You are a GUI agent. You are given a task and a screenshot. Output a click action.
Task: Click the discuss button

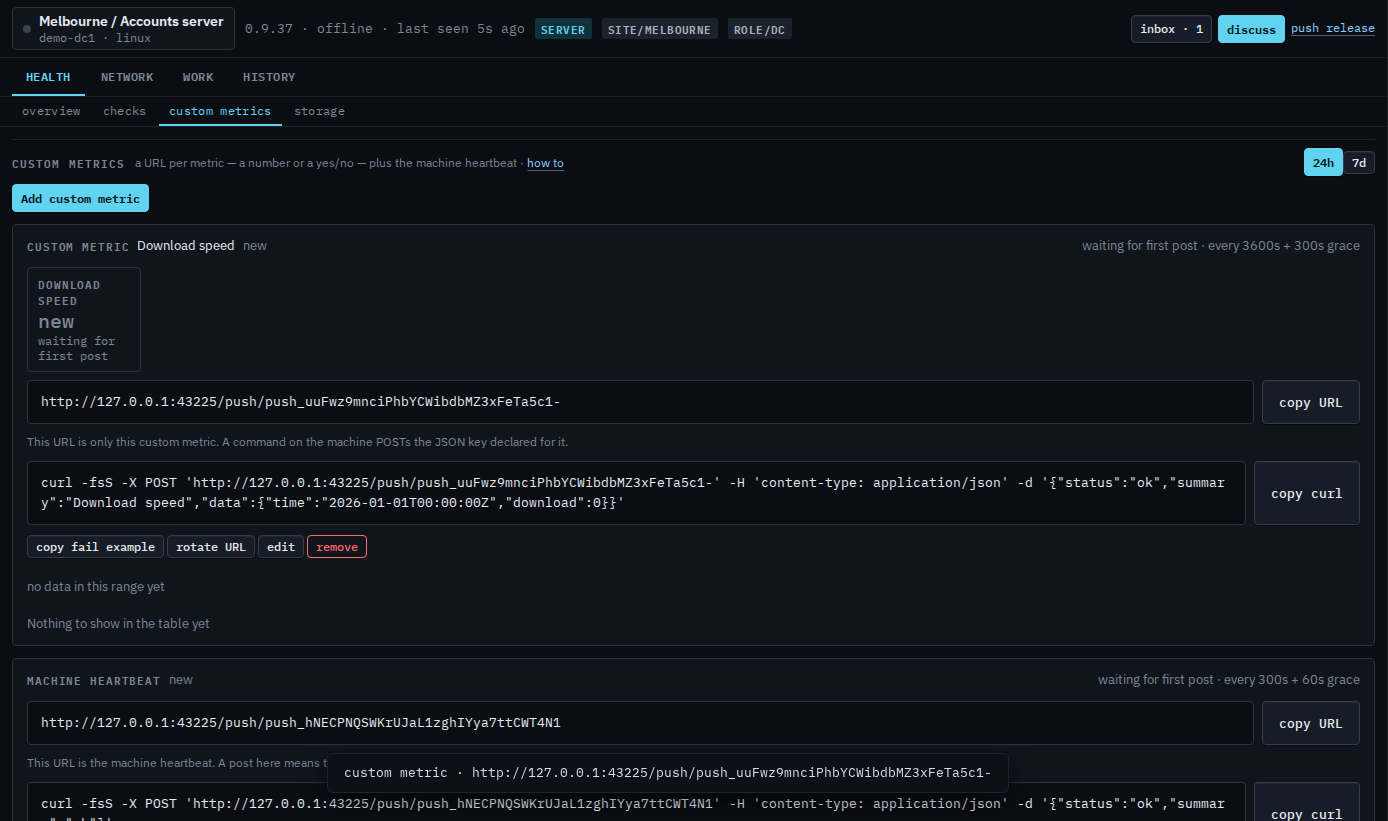click(x=1251, y=29)
